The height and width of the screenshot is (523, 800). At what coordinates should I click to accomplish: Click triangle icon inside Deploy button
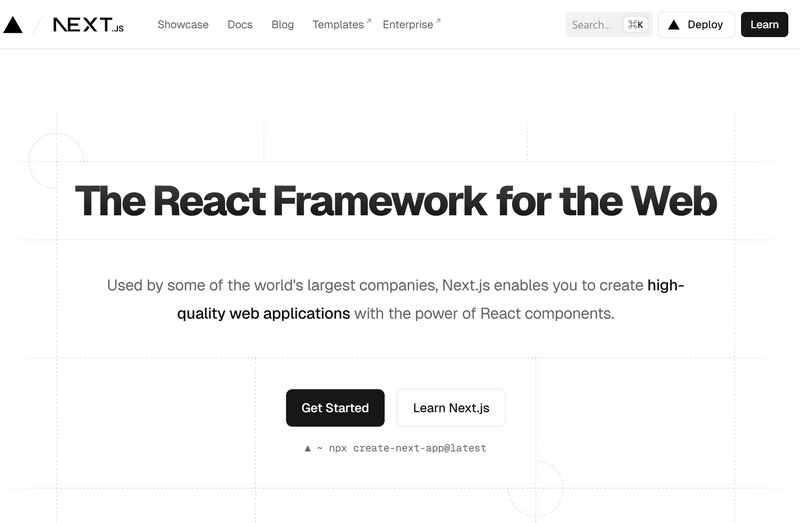coord(674,25)
